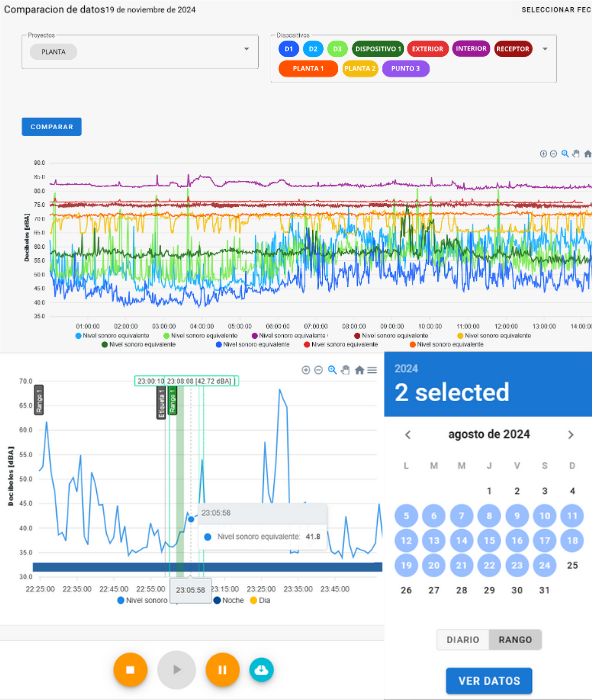Select day 15 in August calendar
592x700 pixels.
tap(489, 541)
